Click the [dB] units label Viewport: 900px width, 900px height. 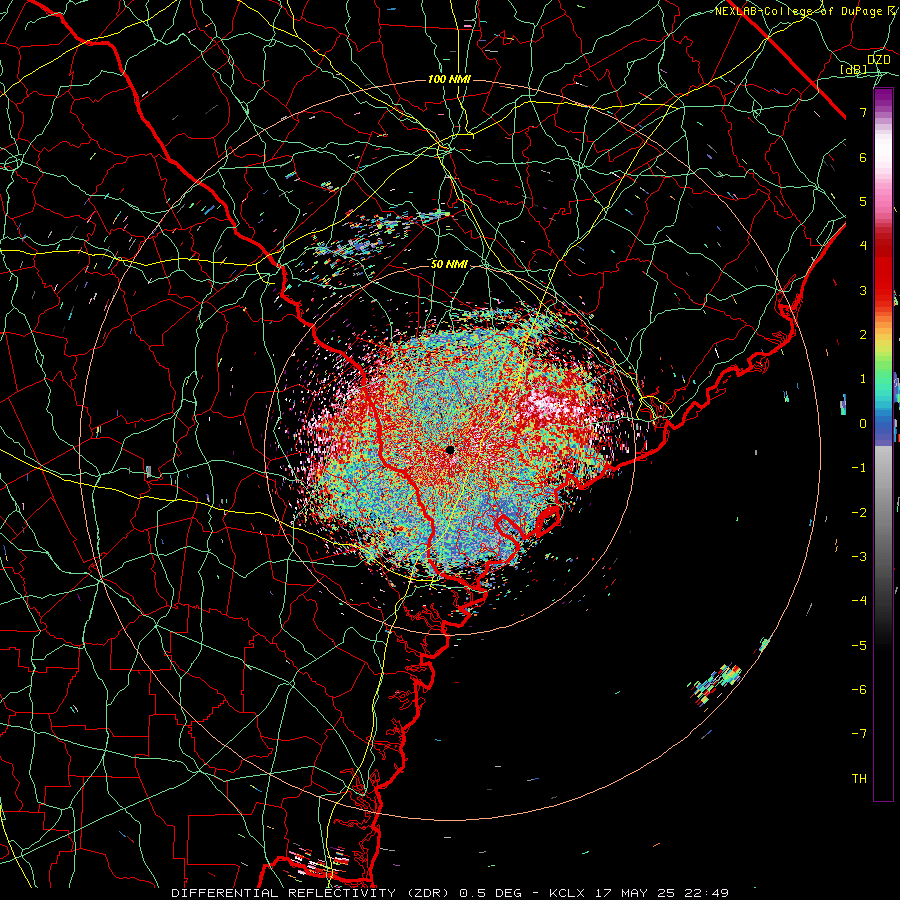point(854,69)
